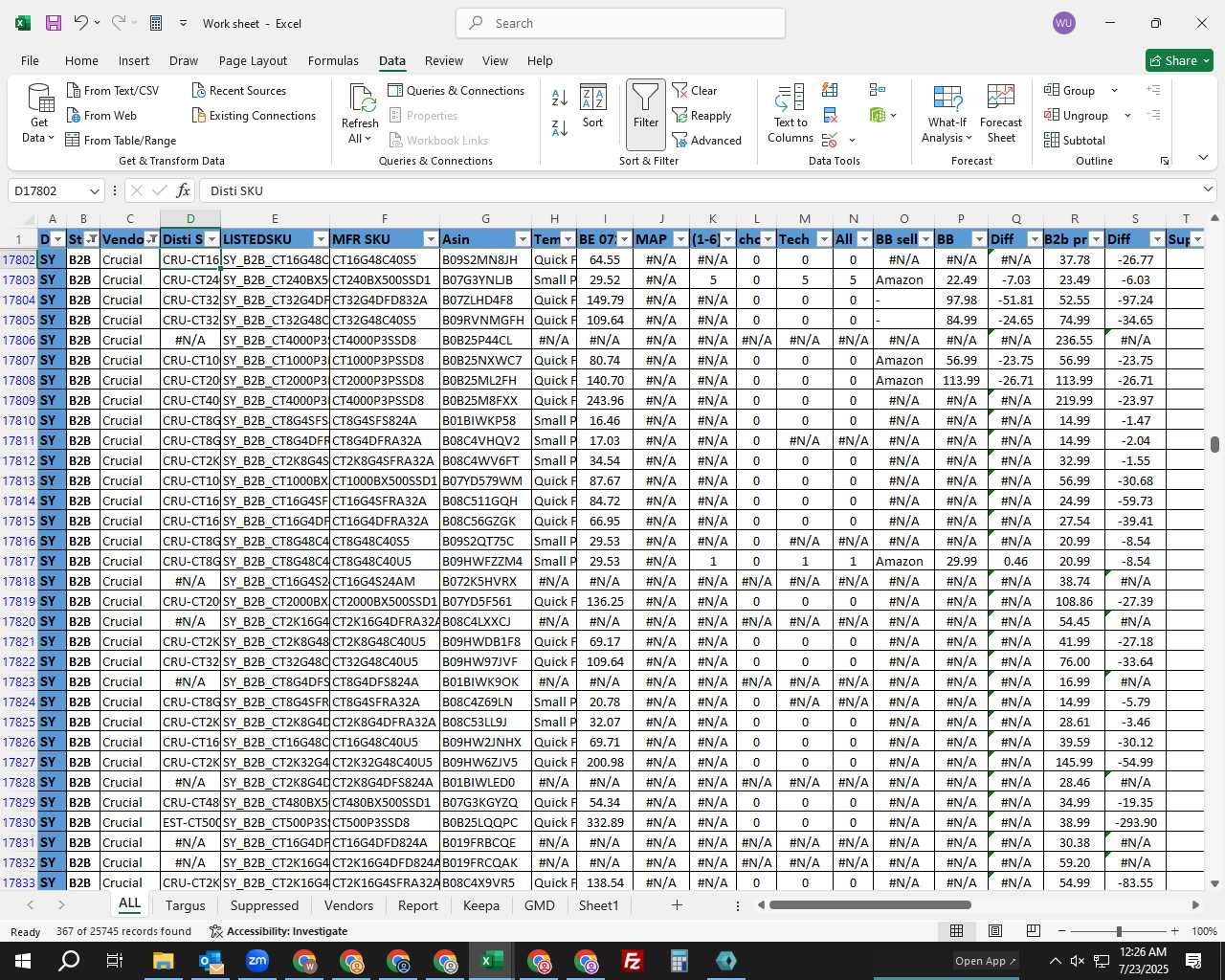Open the Outline dialog launcher
The image size is (1225, 980).
coord(1165,161)
